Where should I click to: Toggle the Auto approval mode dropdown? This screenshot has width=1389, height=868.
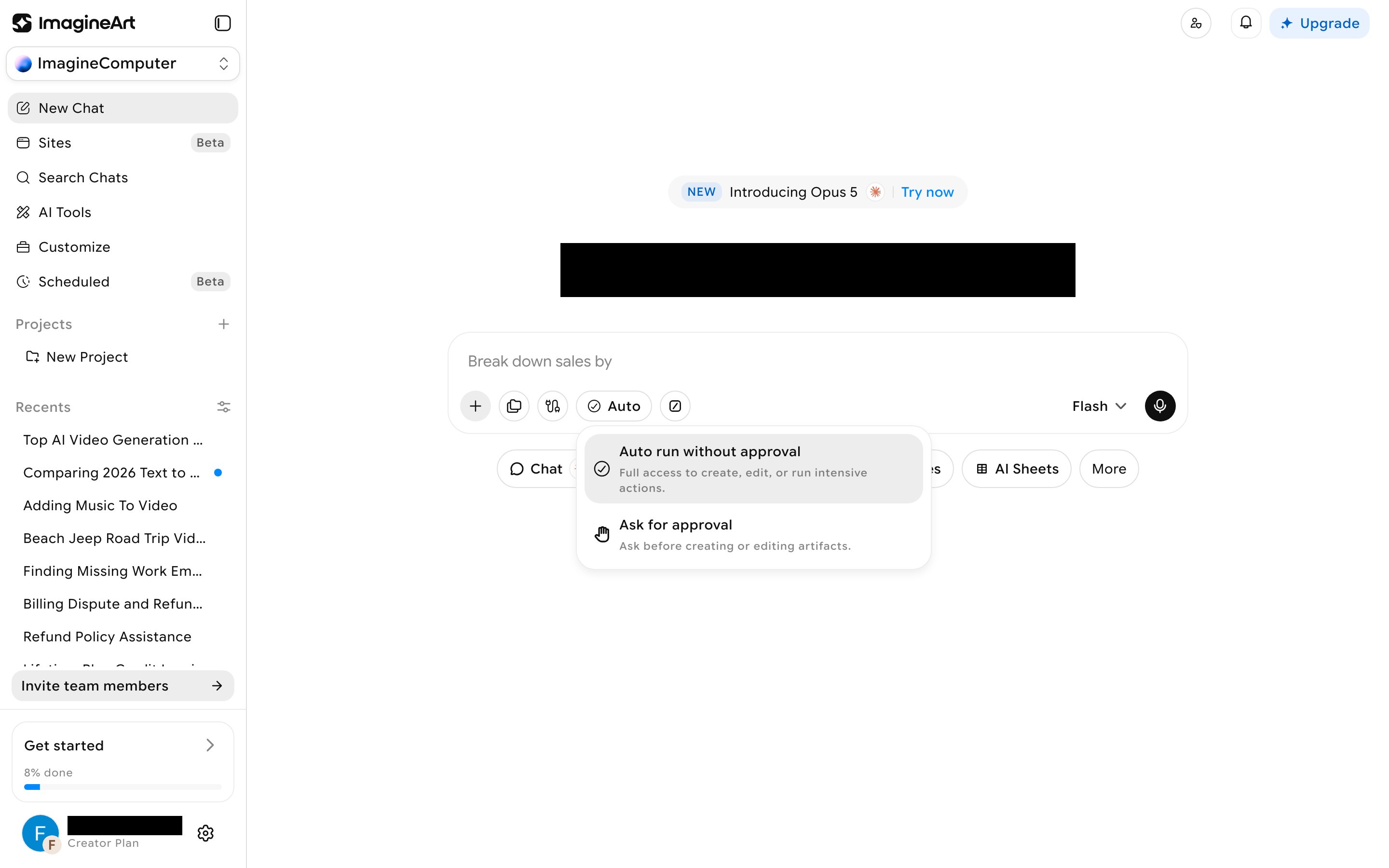point(613,406)
